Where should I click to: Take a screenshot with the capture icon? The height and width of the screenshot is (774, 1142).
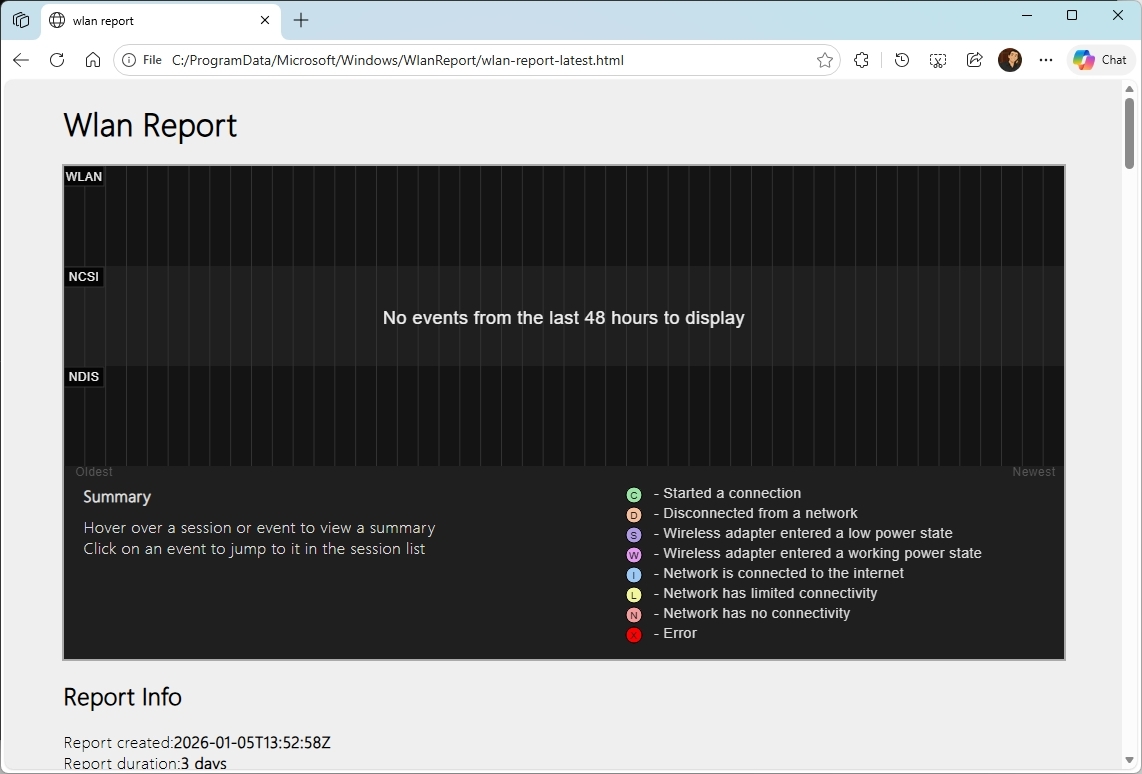tap(938, 60)
